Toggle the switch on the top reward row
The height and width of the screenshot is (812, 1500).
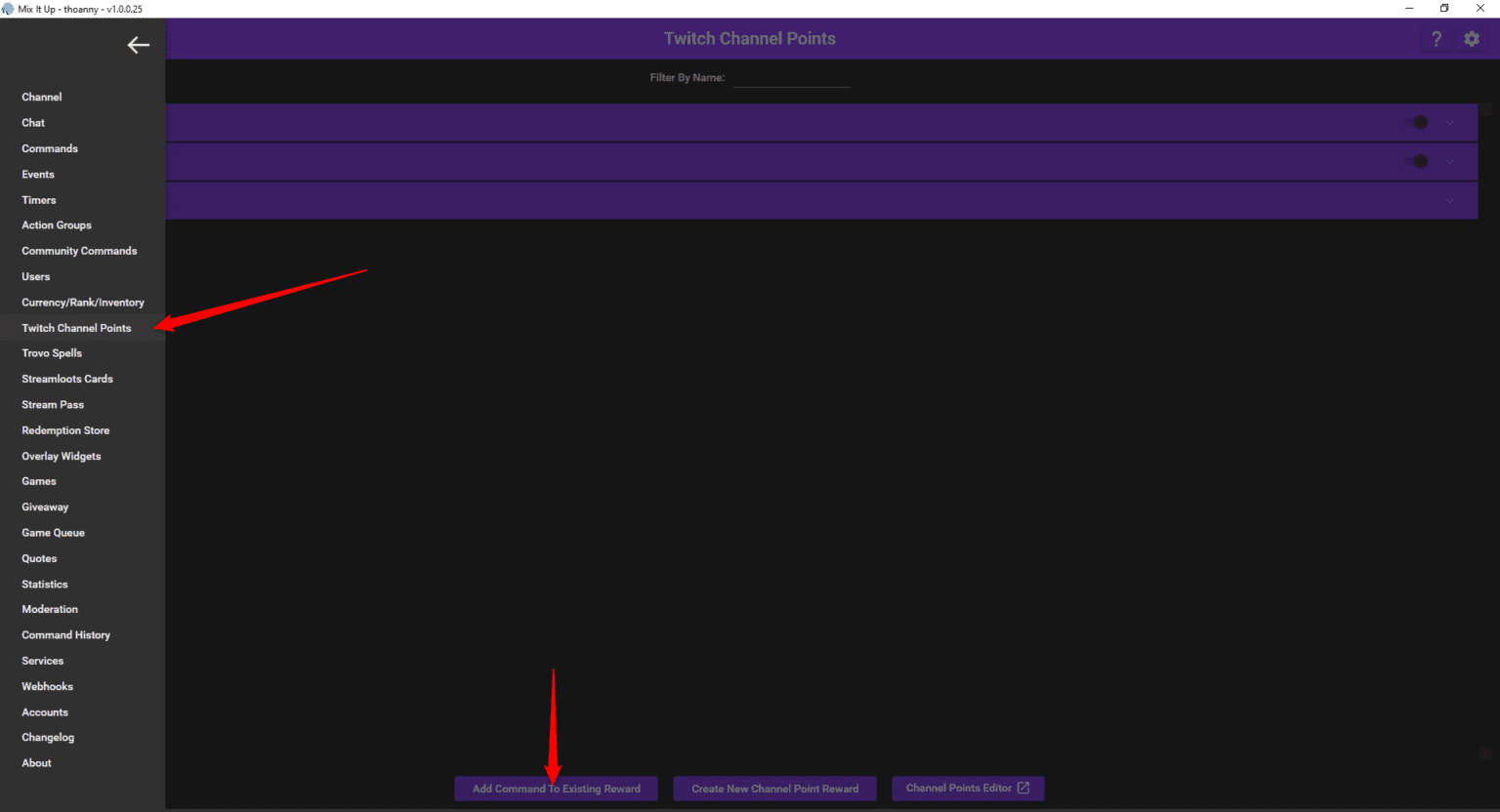1417,123
